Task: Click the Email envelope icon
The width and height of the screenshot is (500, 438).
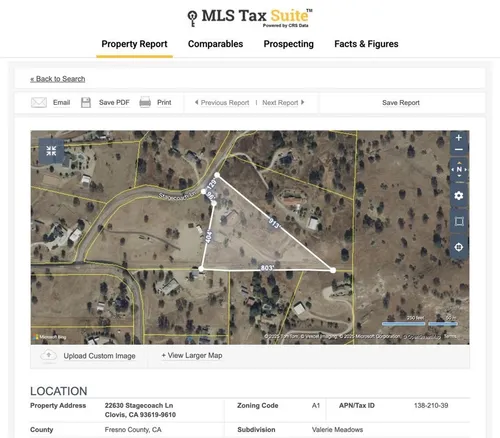Action: (x=39, y=102)
